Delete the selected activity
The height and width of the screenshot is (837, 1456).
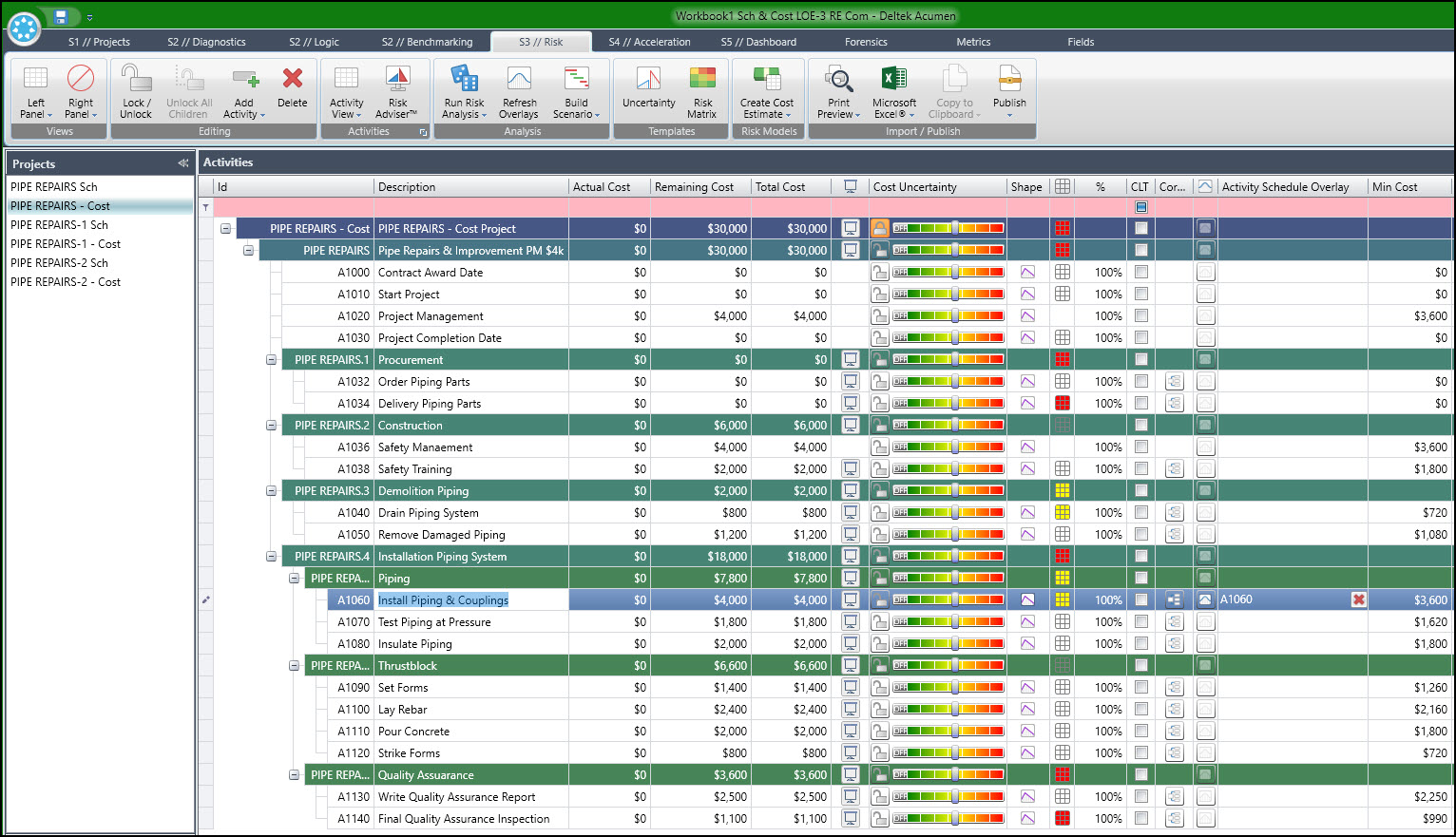293,87
